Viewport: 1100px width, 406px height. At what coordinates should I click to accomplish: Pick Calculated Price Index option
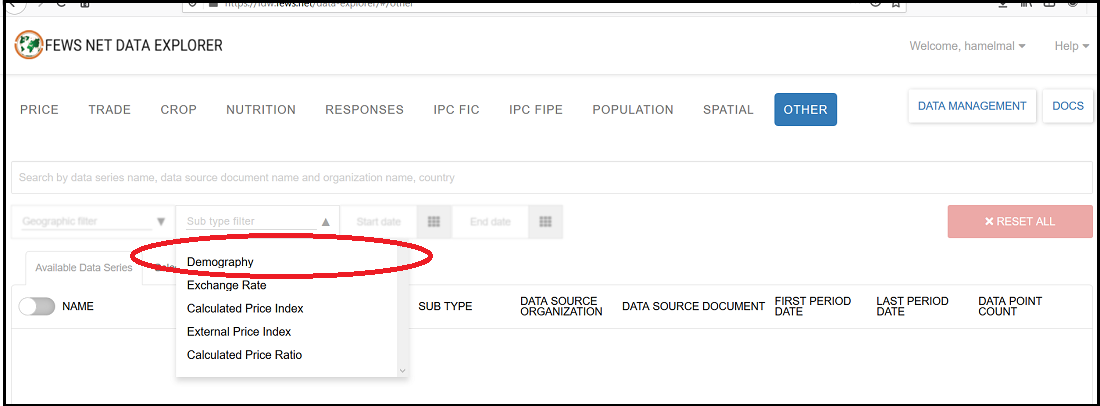pos(245,308)
